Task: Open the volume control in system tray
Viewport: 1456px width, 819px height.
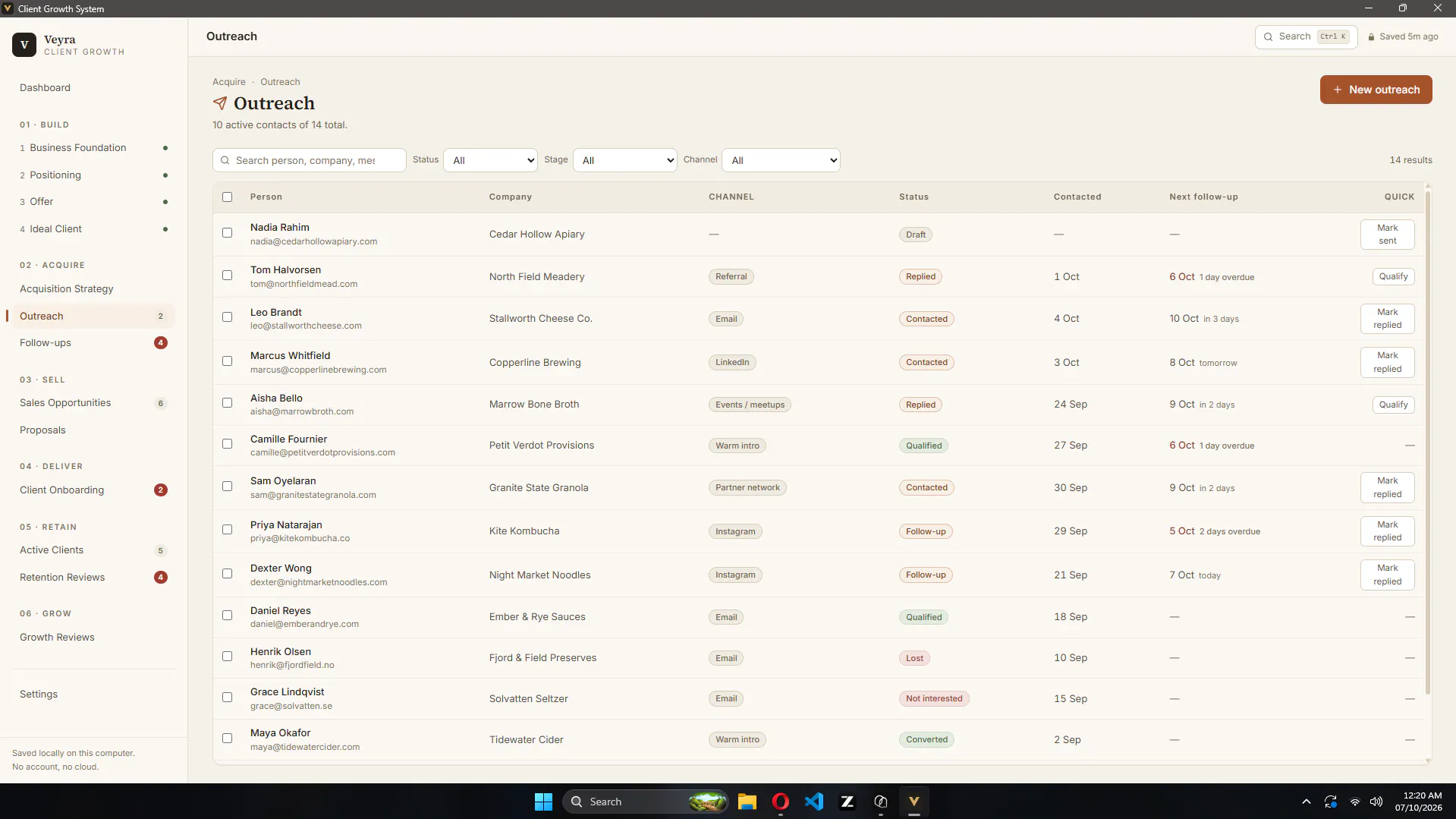Action: (1376, 802)
